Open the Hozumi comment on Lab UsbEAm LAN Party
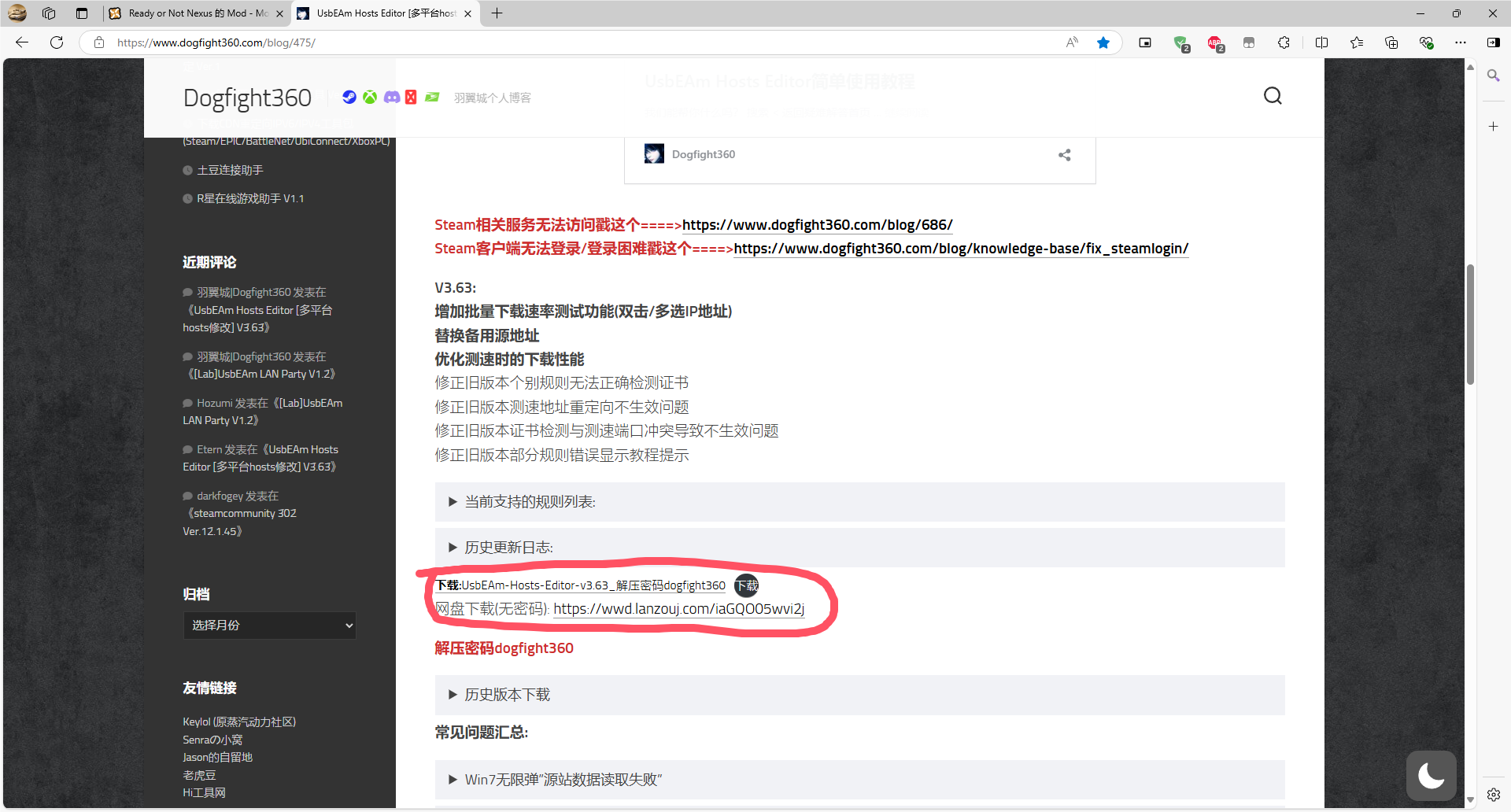 click(263, 412)
